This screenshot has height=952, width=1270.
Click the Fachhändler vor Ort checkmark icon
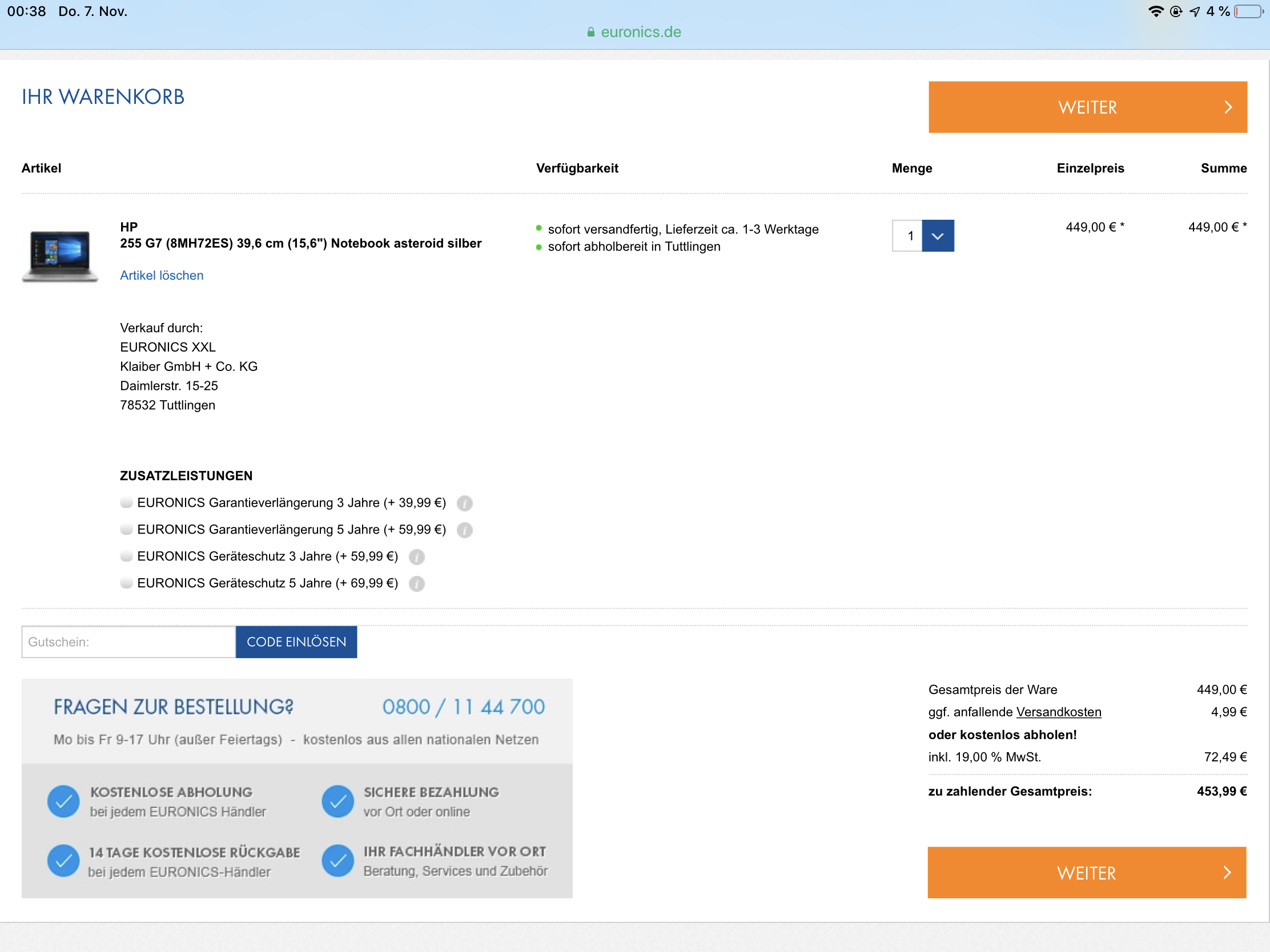point(337,861)
